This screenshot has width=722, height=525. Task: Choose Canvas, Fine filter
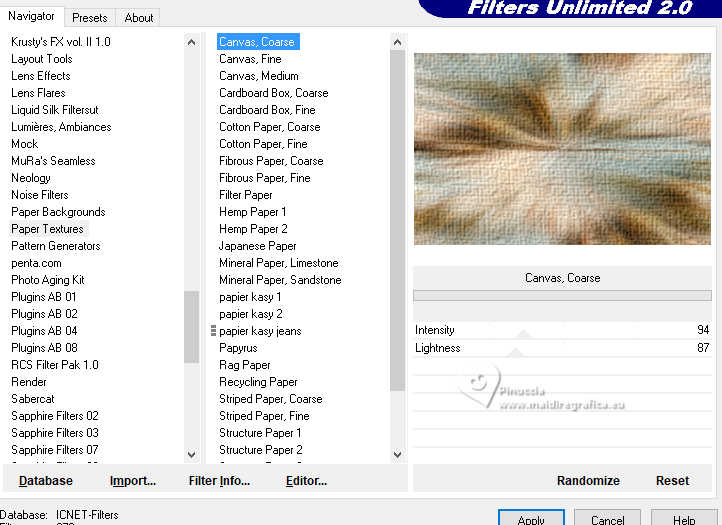(250, 59)
